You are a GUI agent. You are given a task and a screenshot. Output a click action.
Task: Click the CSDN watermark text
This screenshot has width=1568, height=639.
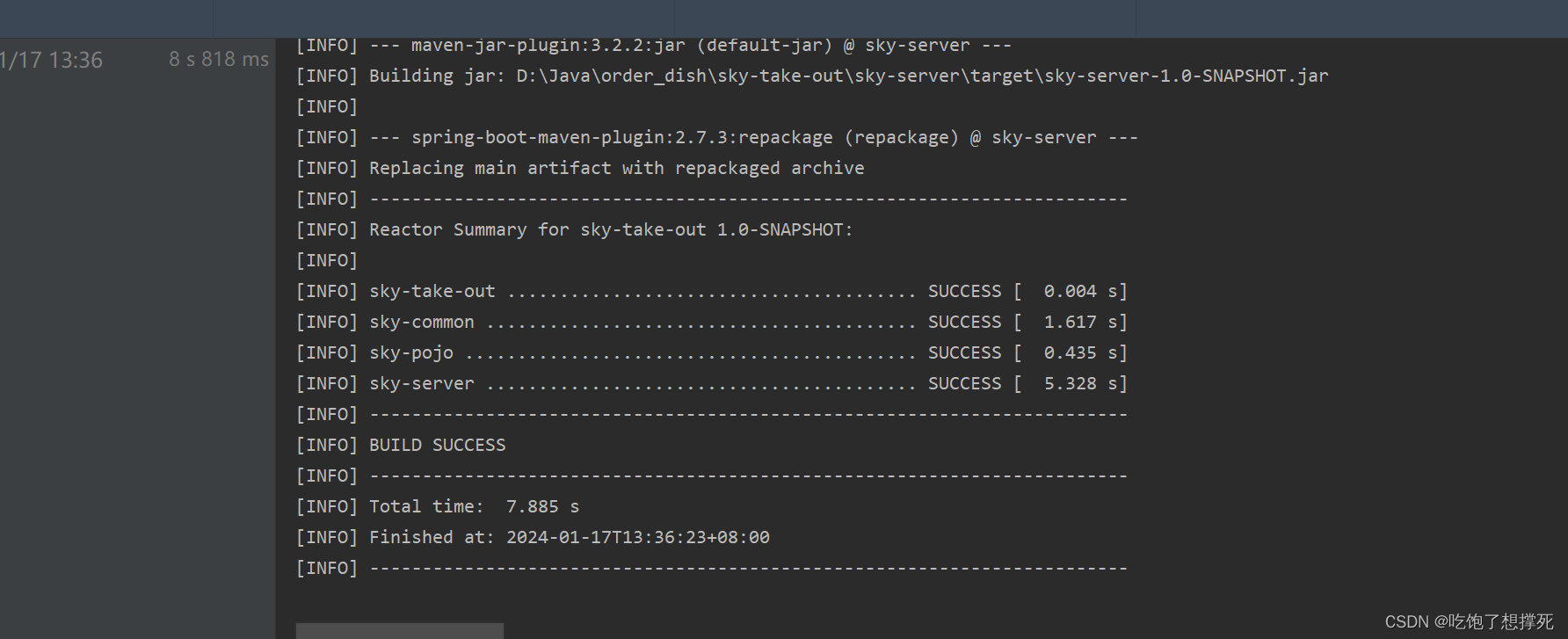click(x=1469, y=621)
